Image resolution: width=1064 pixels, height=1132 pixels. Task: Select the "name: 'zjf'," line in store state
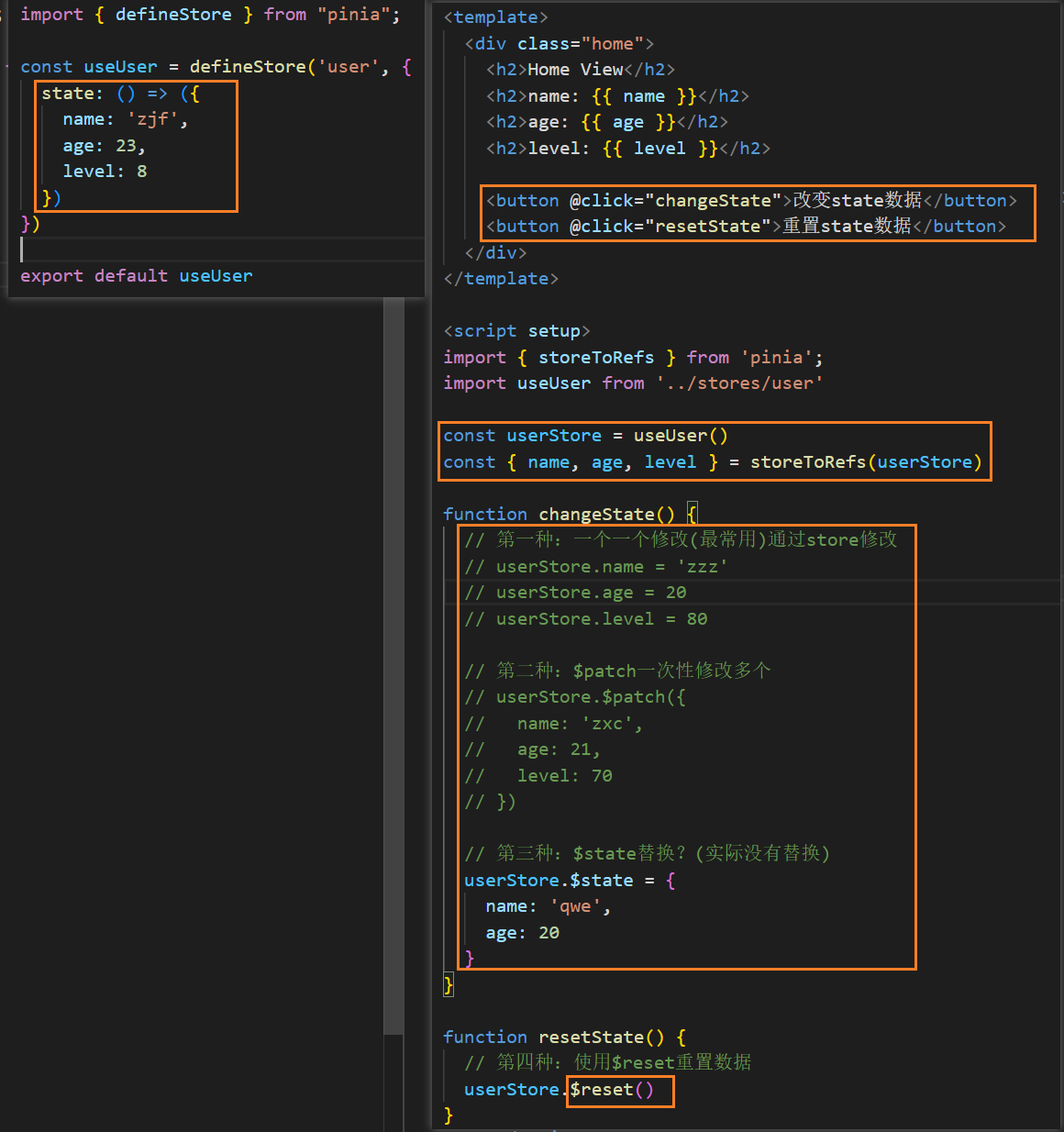pyautogui.click(x=126, y=119)
